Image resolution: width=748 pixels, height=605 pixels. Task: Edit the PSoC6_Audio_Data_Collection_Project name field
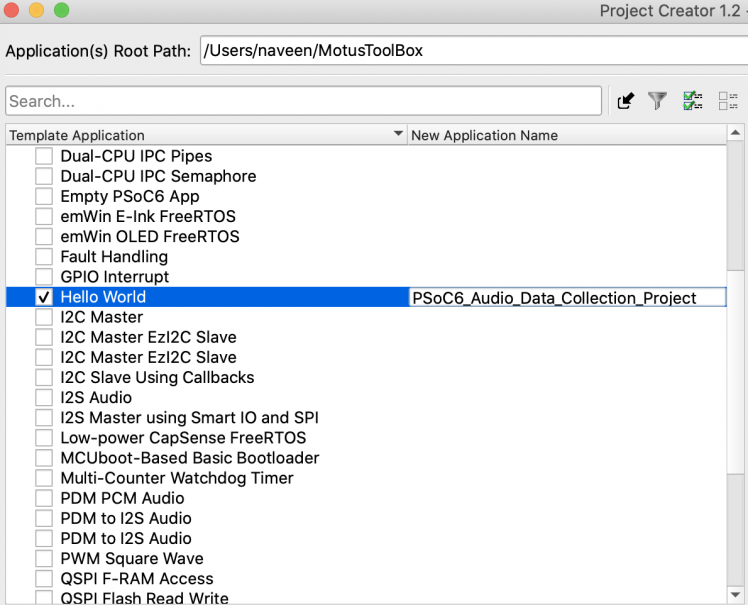click(x=567, y=297)
